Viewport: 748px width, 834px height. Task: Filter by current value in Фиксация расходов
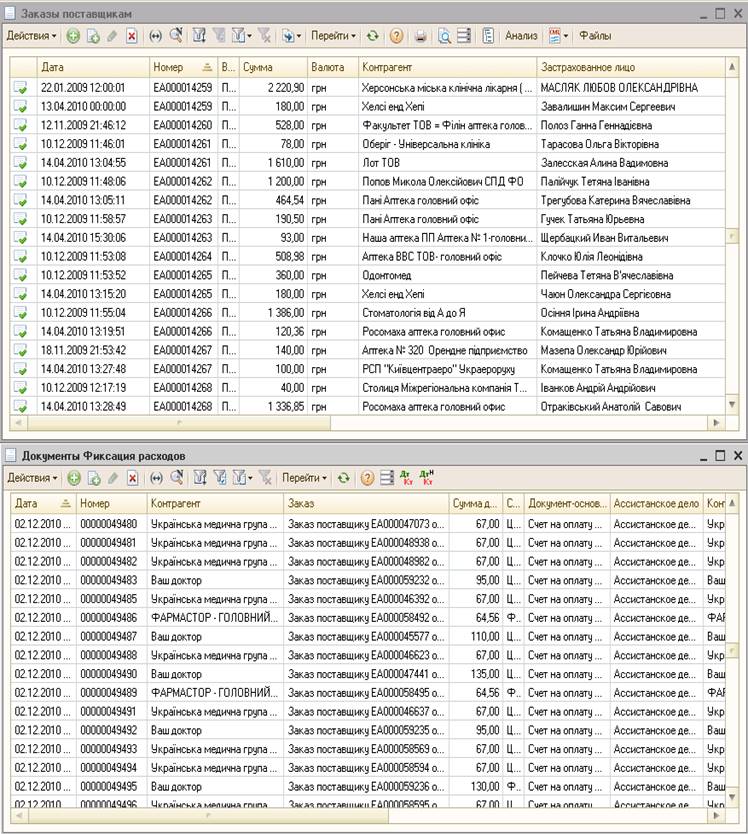point(220,478)
